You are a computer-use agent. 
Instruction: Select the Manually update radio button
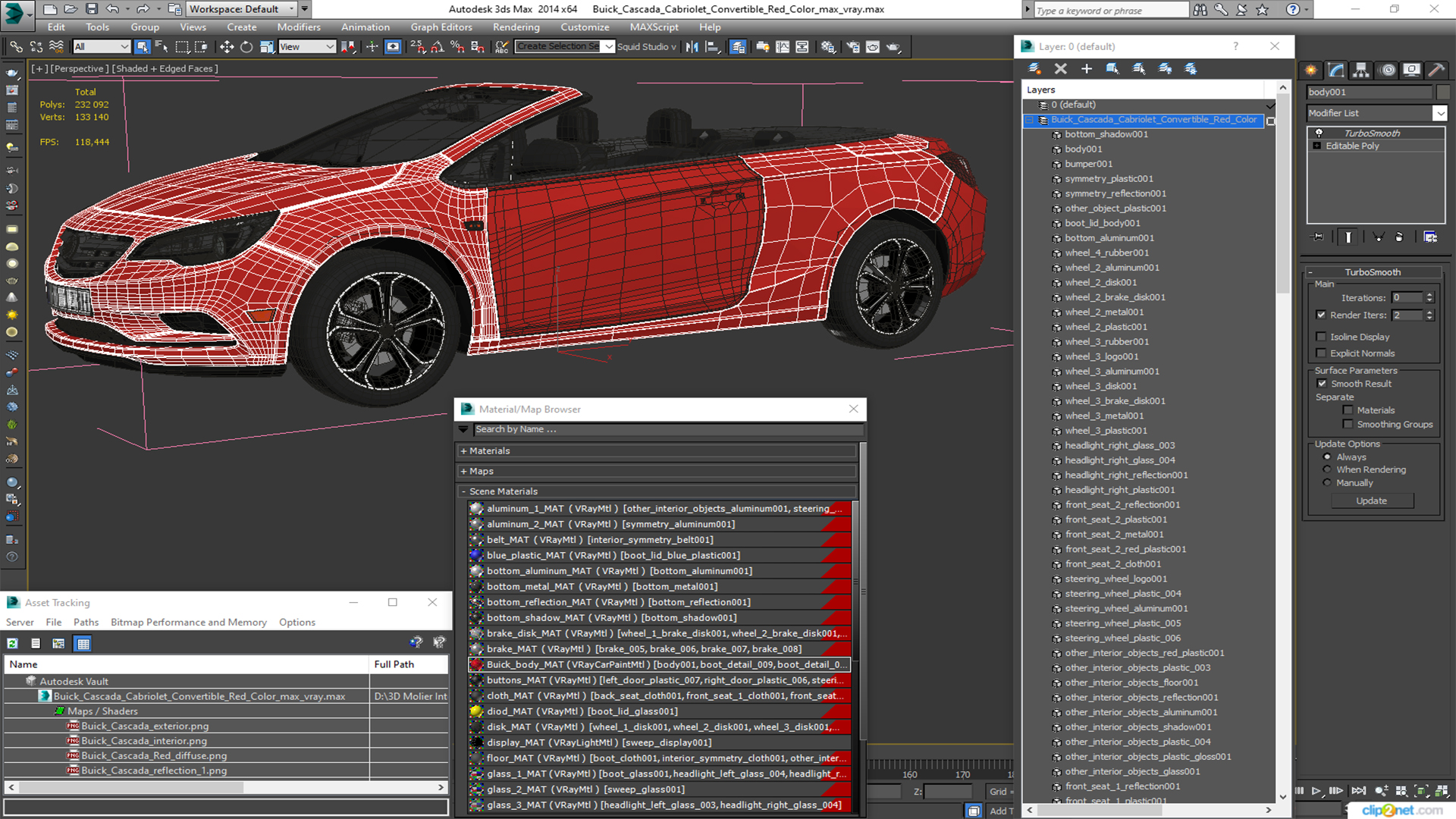click(x=1327, y=483)
